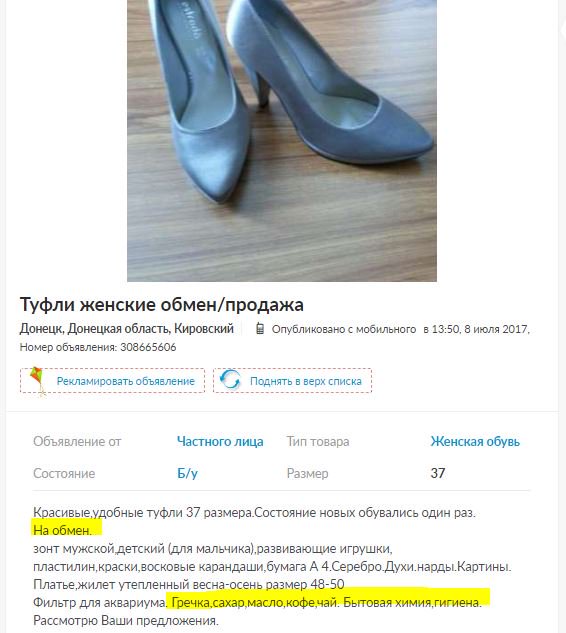Click the listing title Туфли женские обмен/продажа
The image size is (566, 633).
tap(161, 304)
